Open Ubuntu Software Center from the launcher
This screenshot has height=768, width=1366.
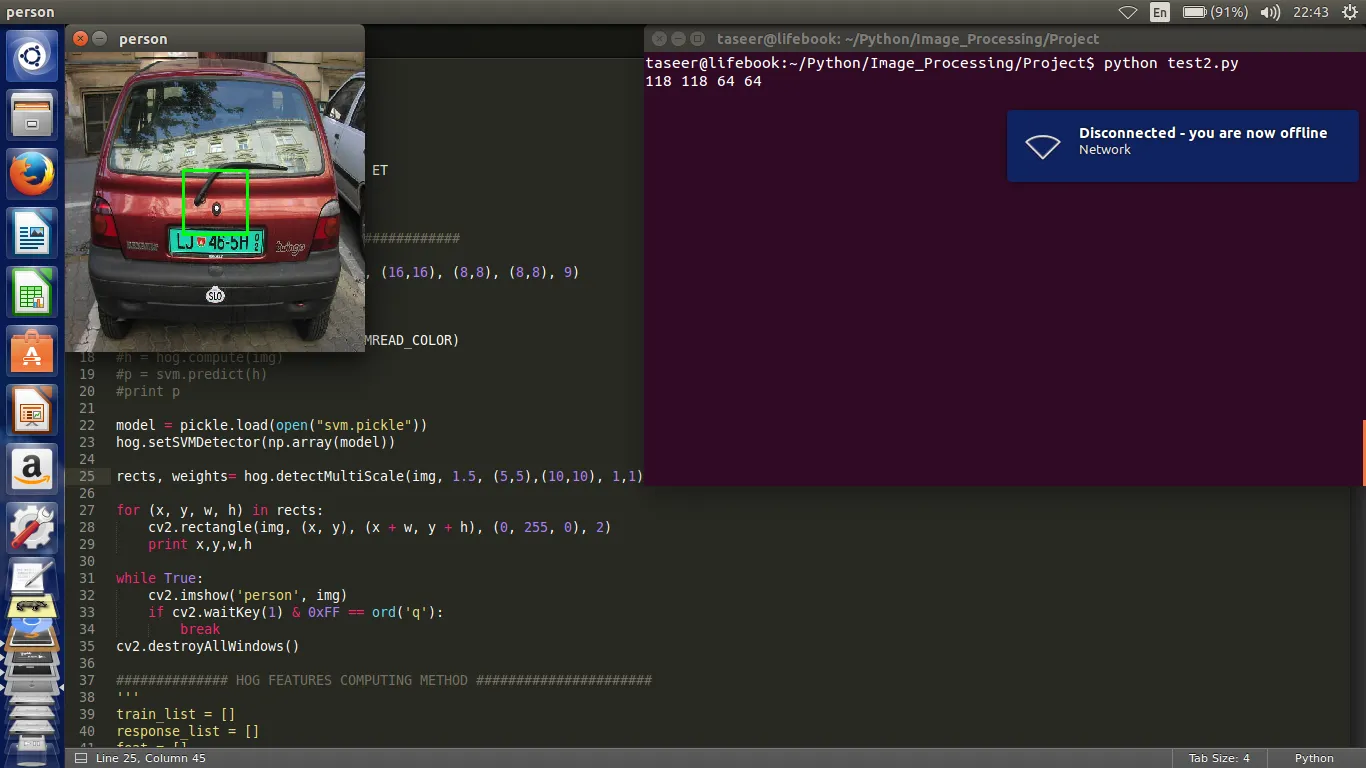point(32,351)
